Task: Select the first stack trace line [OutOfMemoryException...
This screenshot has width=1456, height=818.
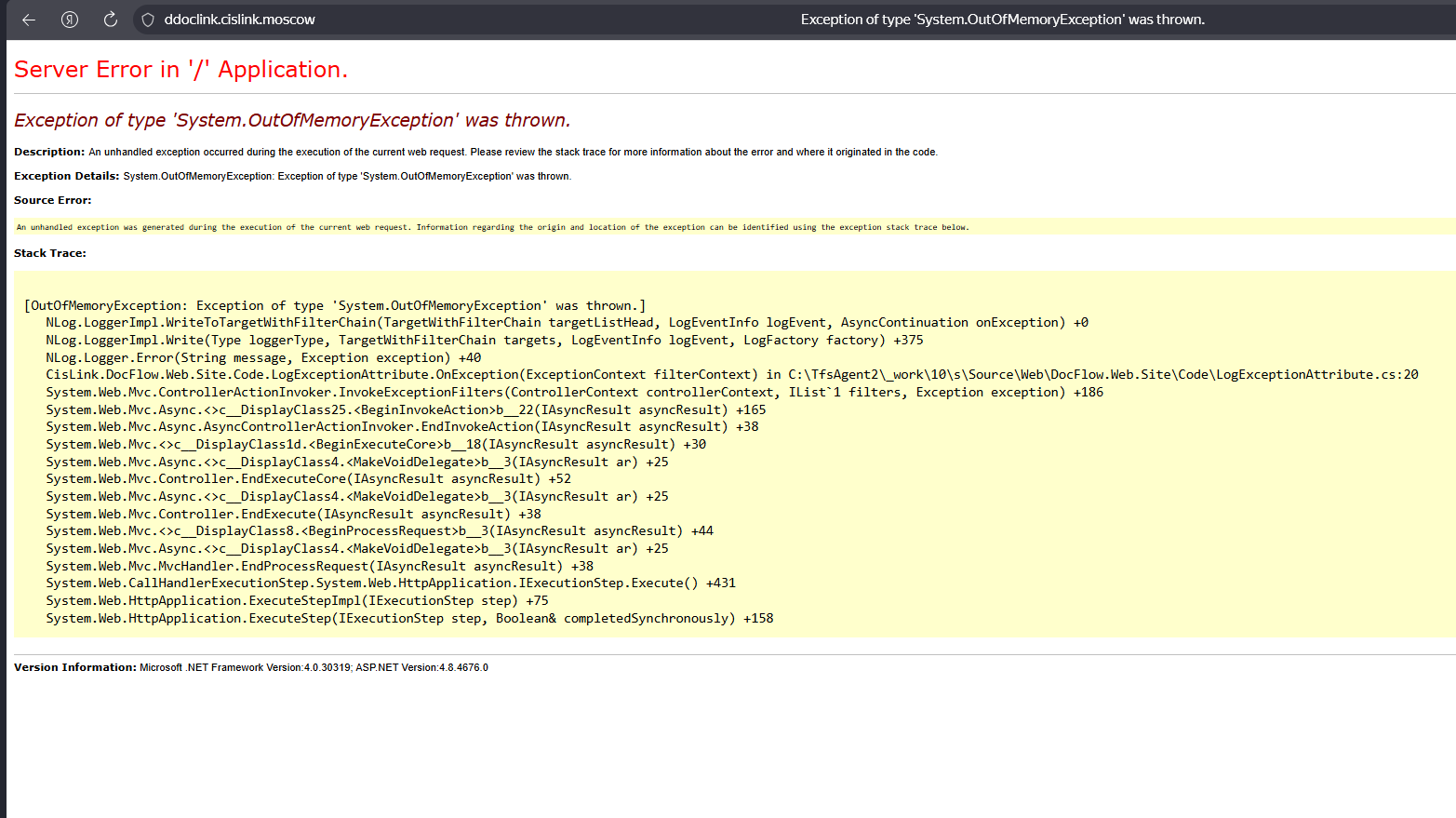Action: 335,305
